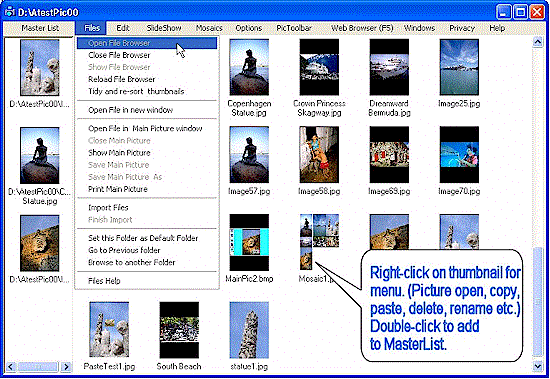Select Crown Princess Skagway.jpg thumbnail
Viewport: 550px width, 379px height.
(319, 67)
